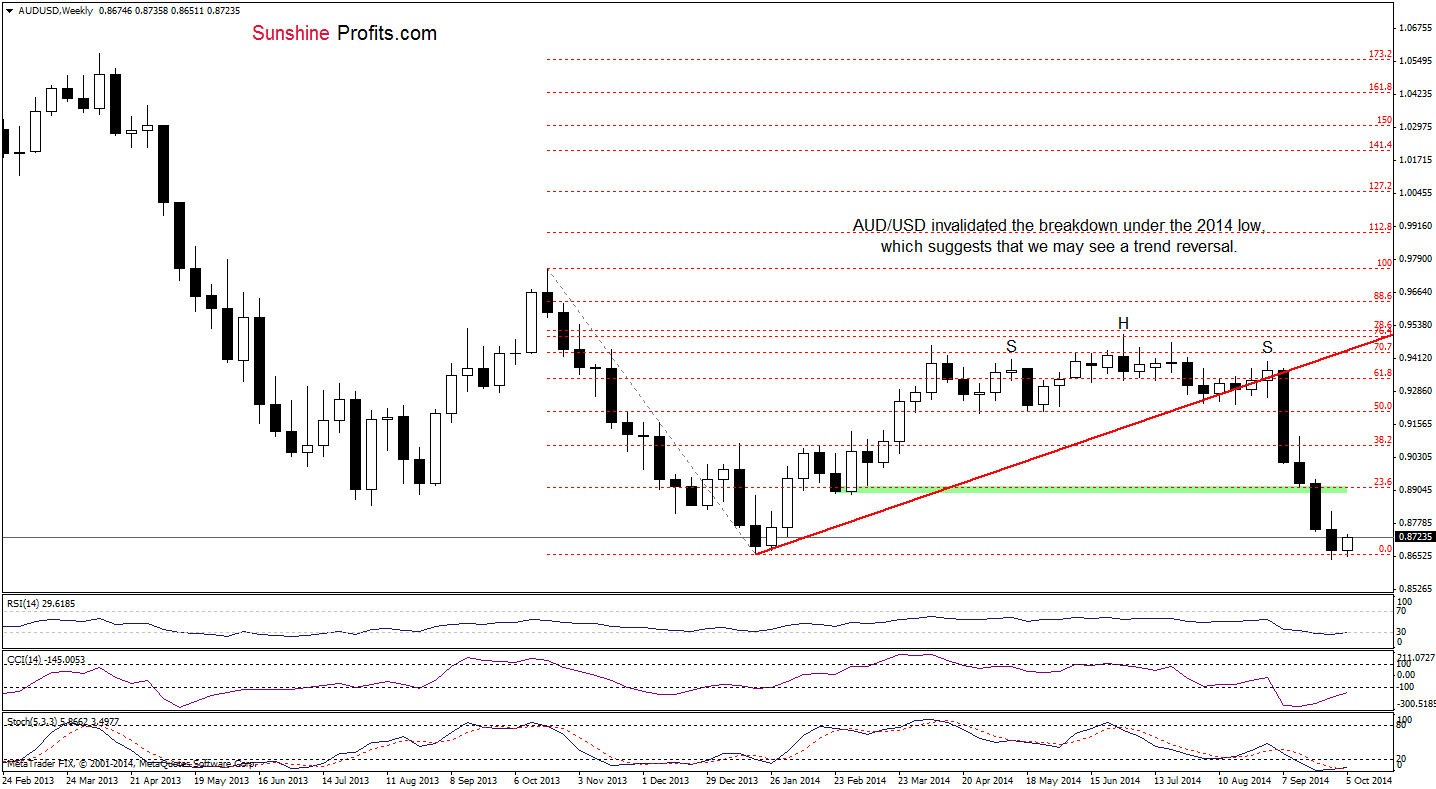Viewport: 1436px width, 789px height.
Task: Click the 26 Jan 2014 date label
Action: pos(794,779)
